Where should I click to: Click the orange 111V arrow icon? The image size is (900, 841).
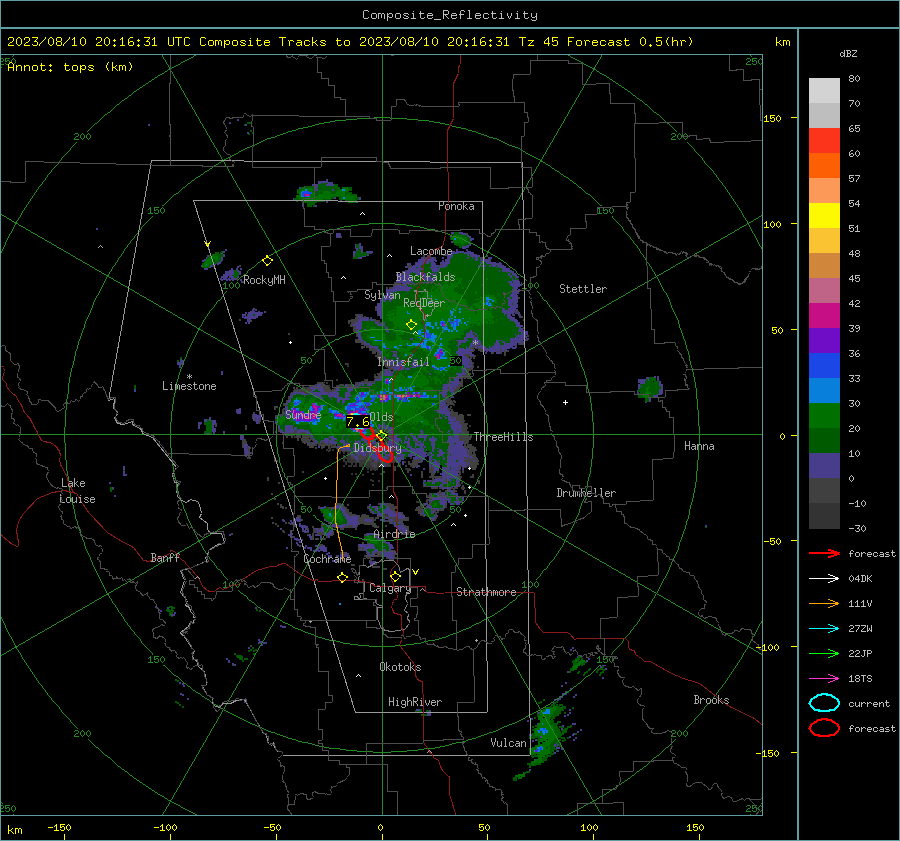pyautogui.click(x=824, y=603)
